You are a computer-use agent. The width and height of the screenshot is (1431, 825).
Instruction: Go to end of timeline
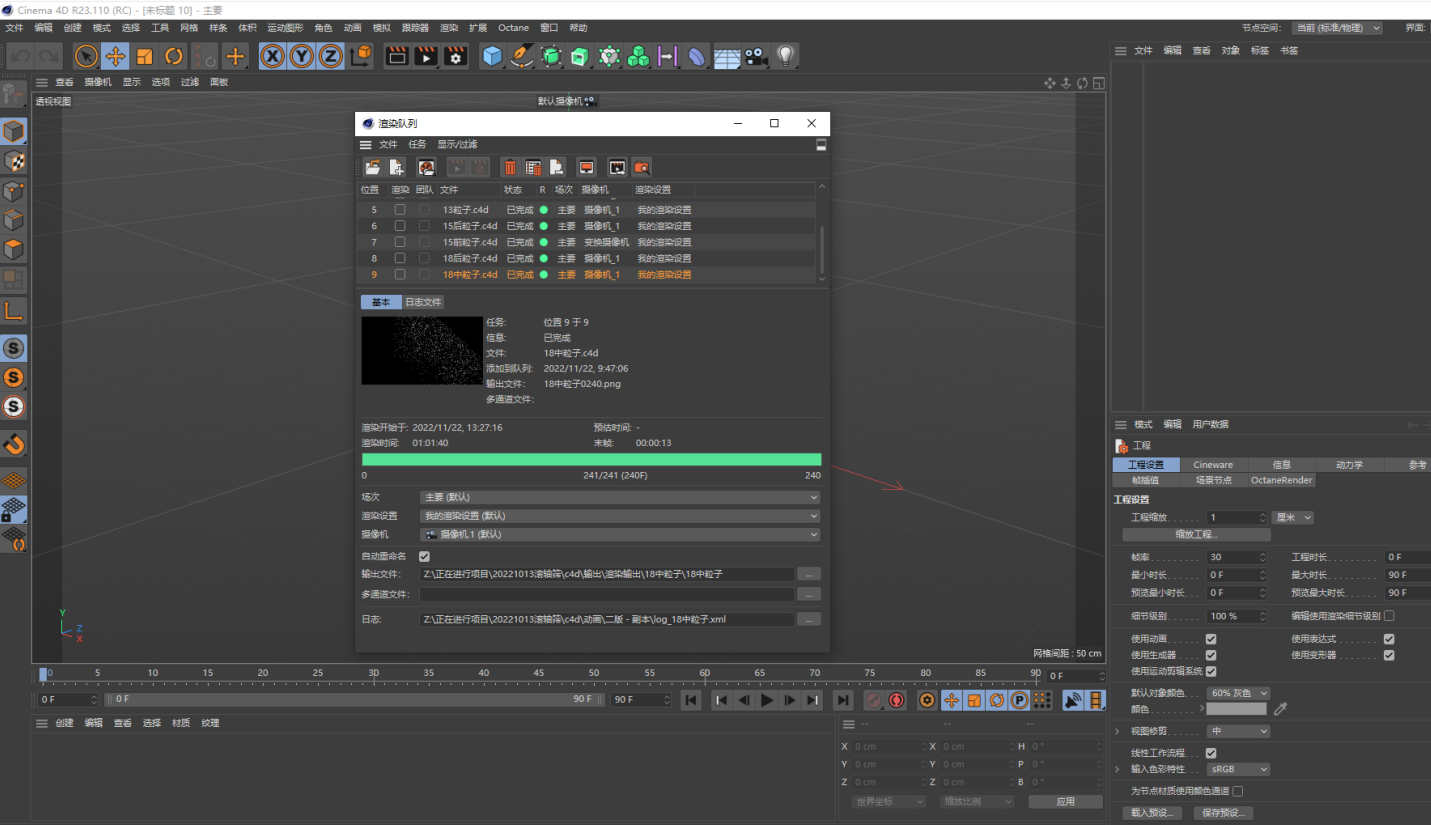tap(844, 700)
